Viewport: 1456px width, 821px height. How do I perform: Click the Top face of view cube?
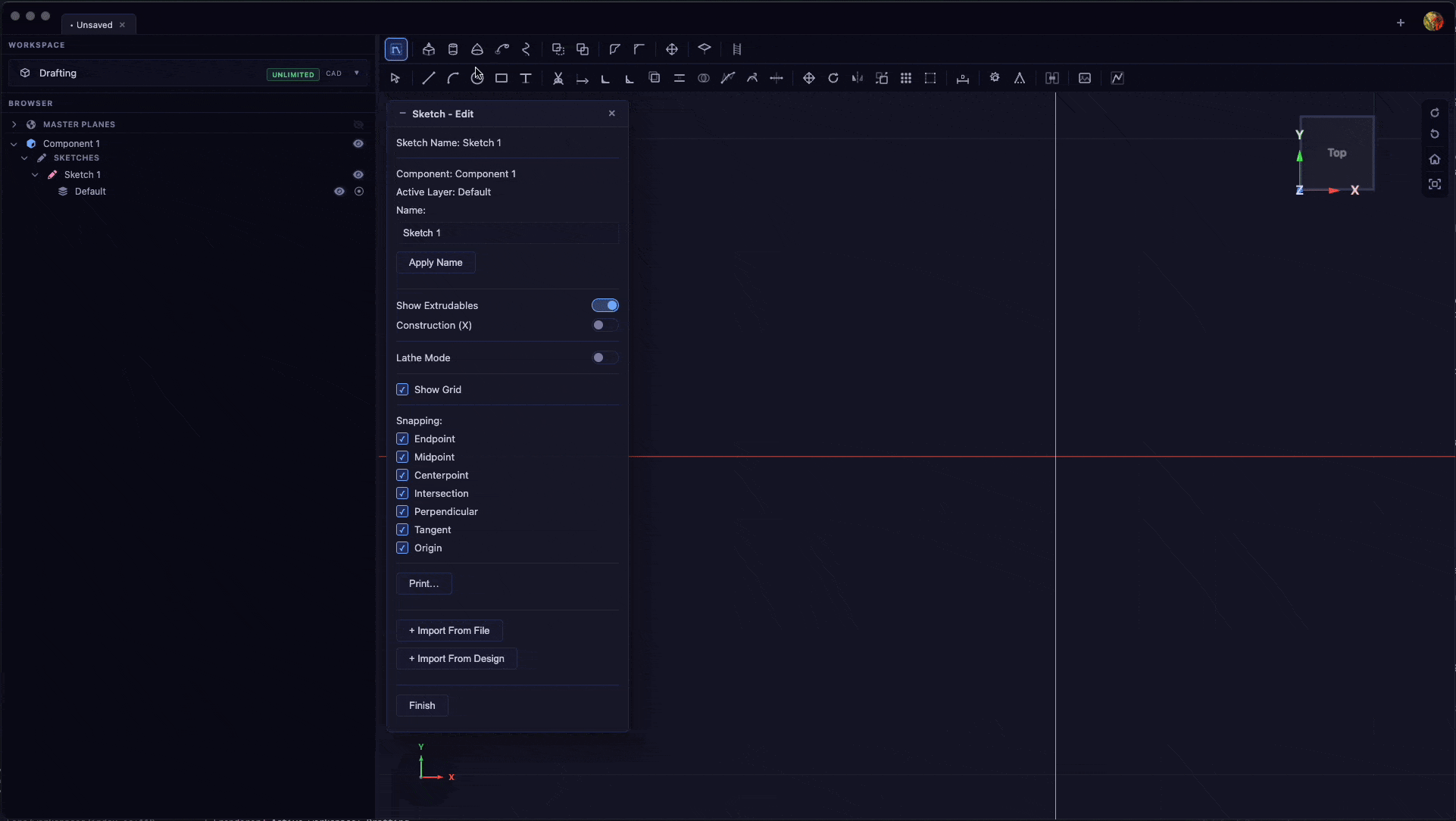click(x=1336, y=153)
